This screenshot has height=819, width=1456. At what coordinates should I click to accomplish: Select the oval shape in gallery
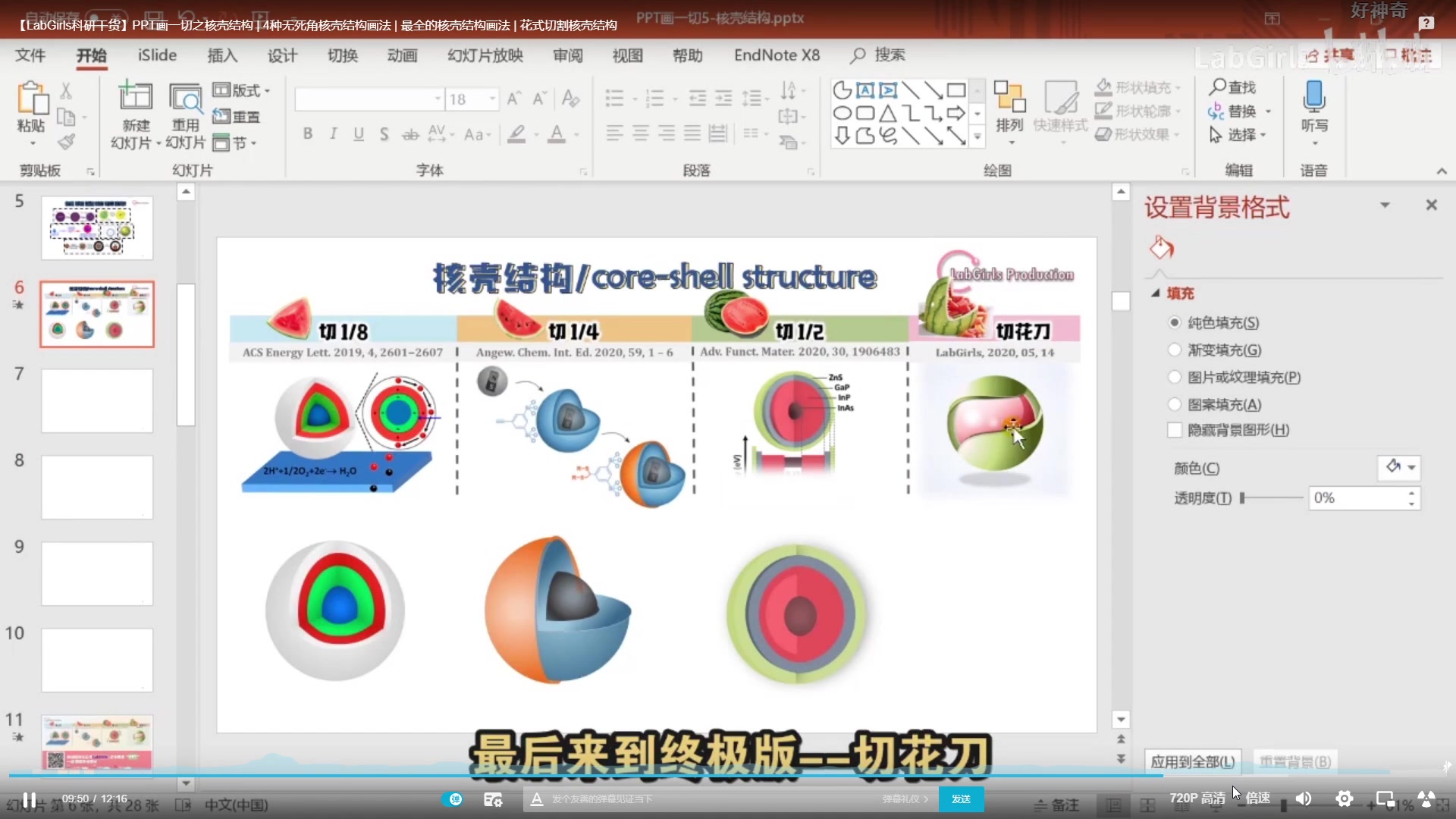[x=843, y=114]
